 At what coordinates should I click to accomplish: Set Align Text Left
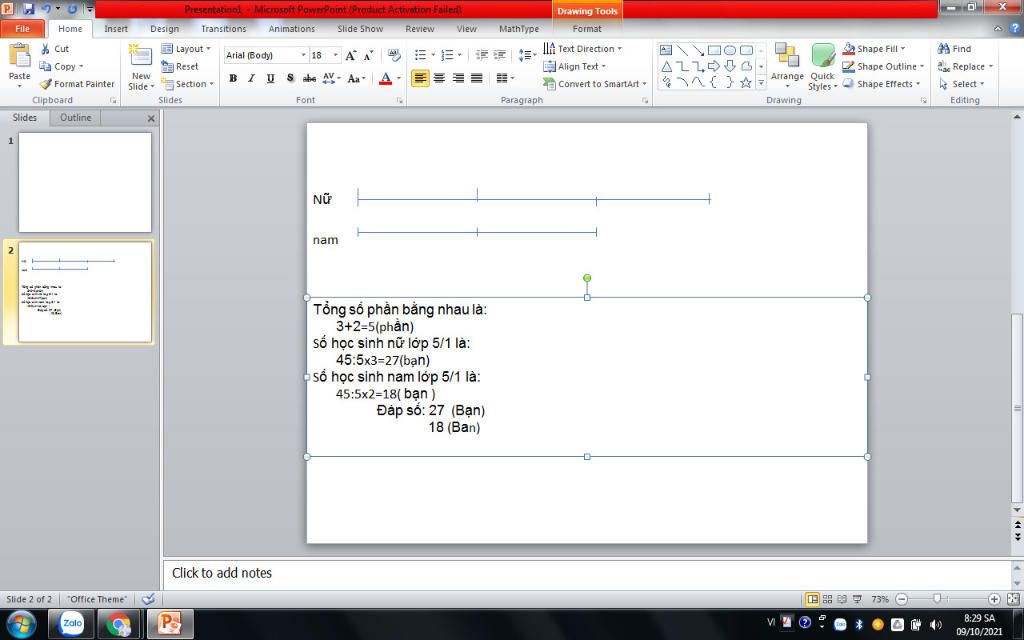(x=420, y=78)
